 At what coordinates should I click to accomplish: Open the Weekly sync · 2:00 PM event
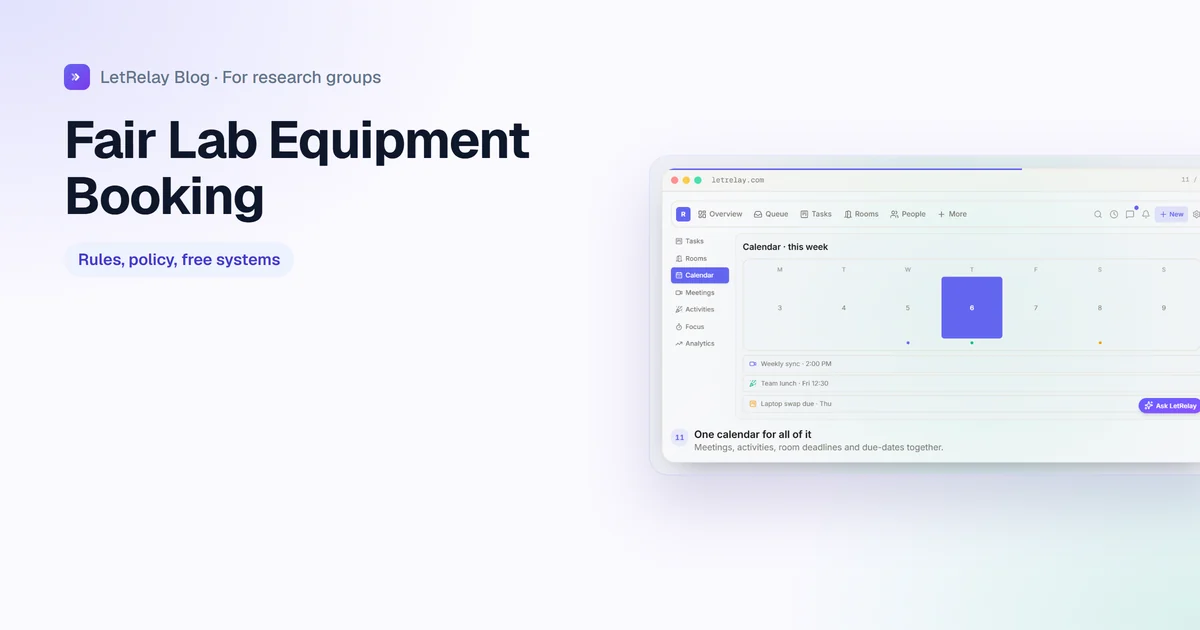(971, 364)
